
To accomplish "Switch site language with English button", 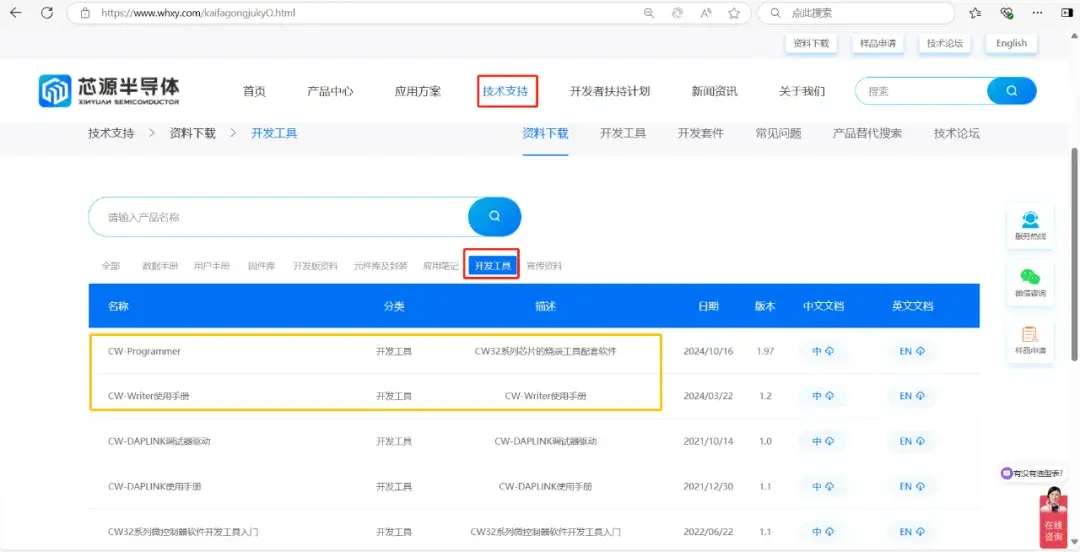I will [x=1011, y=43].
